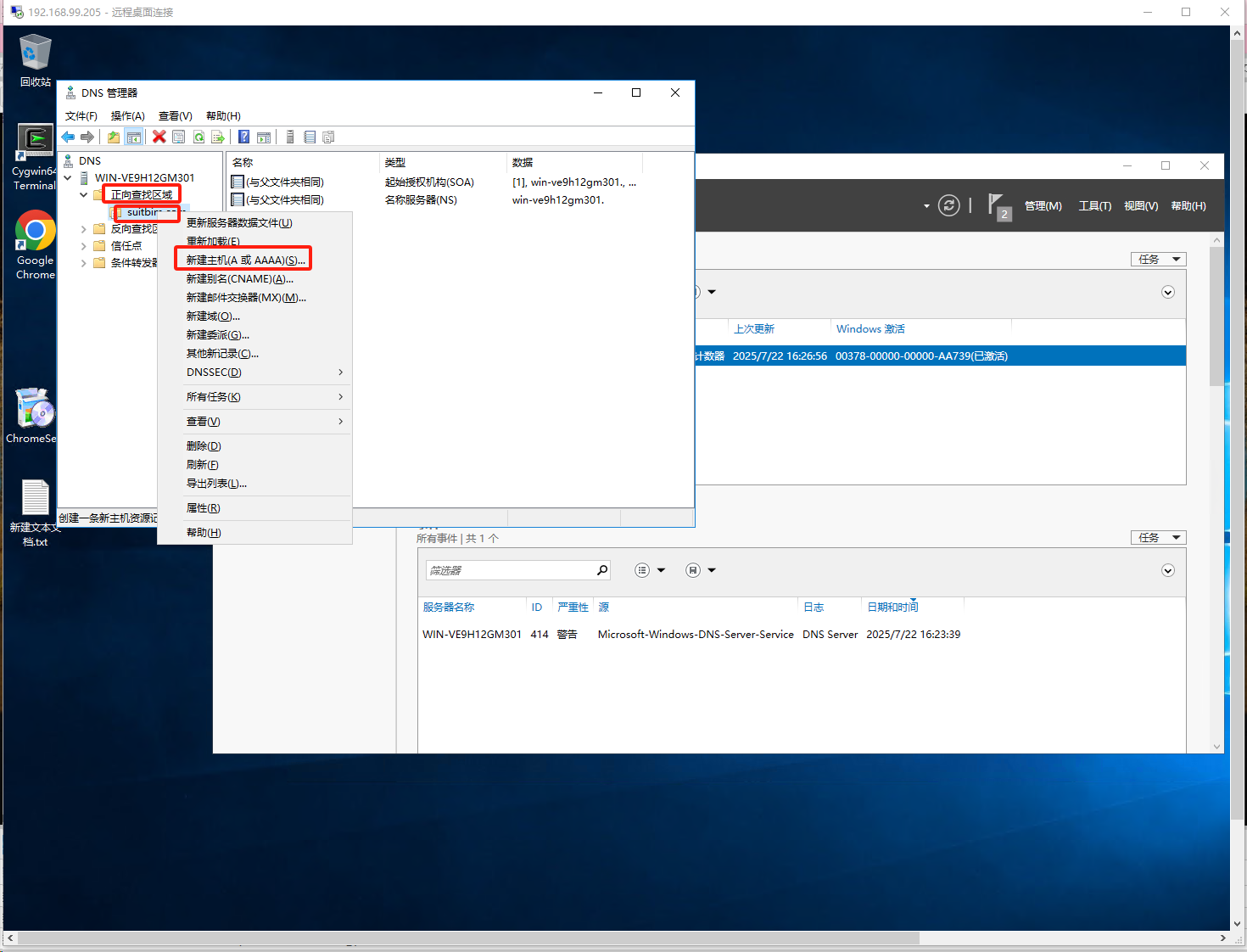Open the Recycle Bin desktop icon

click(35, 60)
